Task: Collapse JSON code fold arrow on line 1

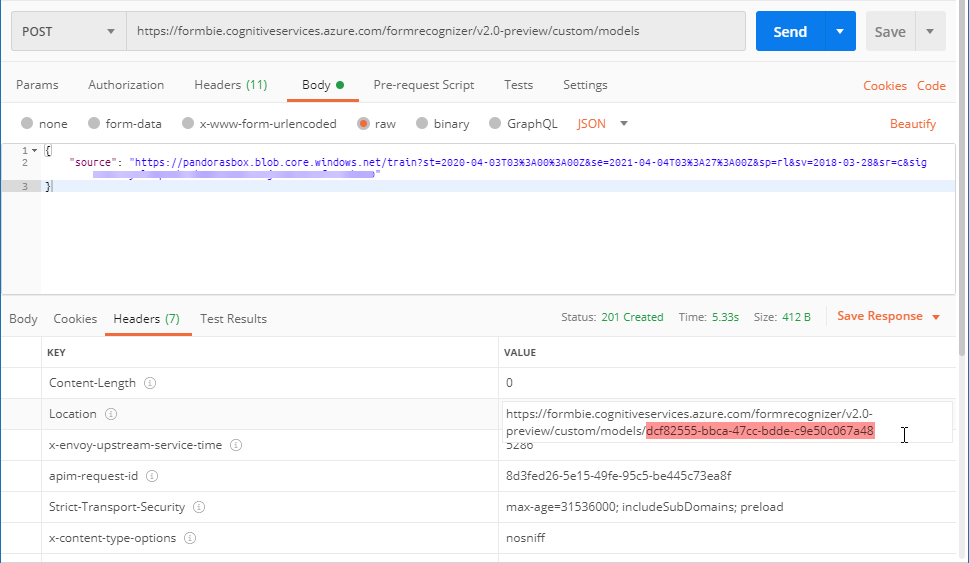Action: (x=34, y=151)
